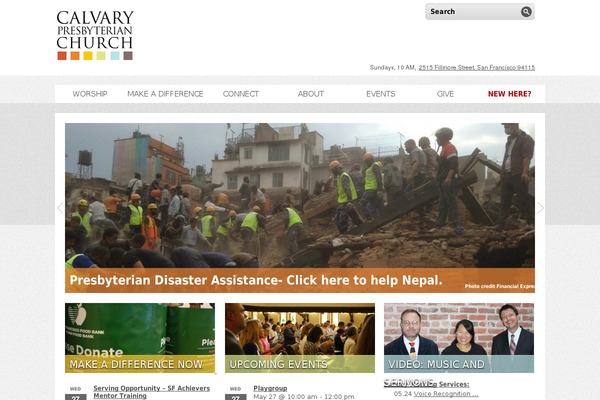Click the 'Sundays, 10 AM' service time text
Viewport: 600px width, 400px height.
(393, 67)
